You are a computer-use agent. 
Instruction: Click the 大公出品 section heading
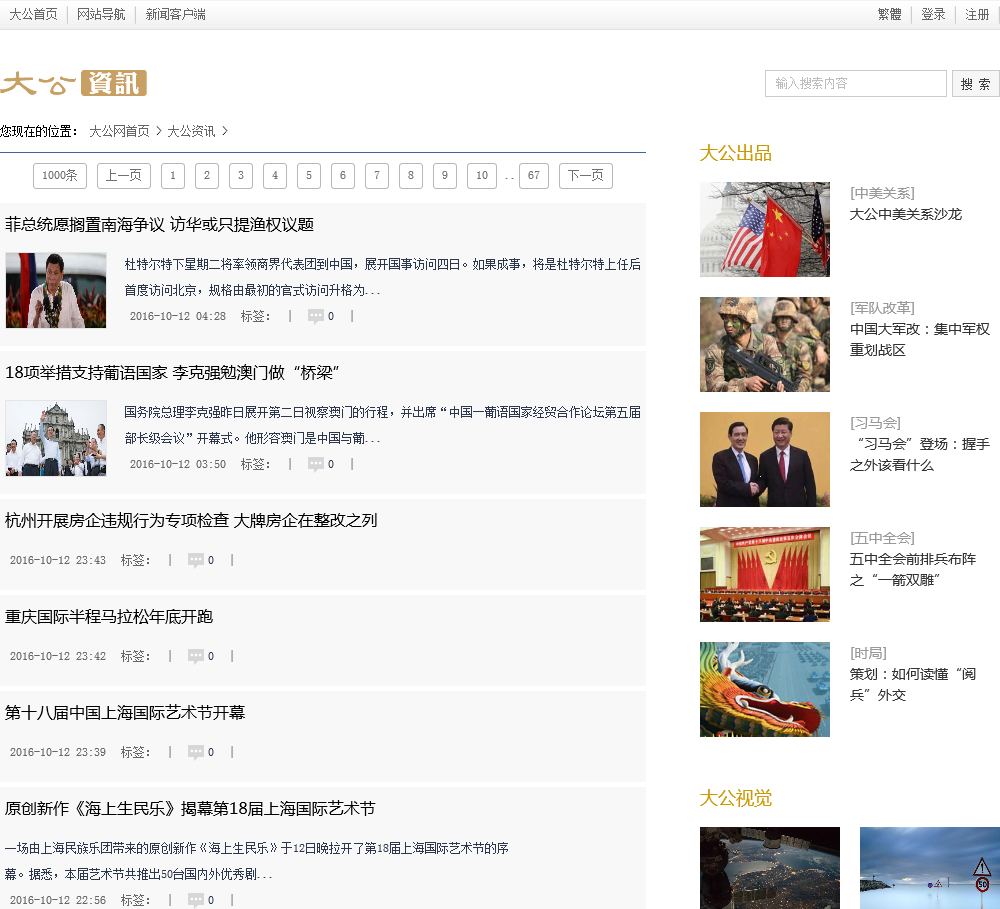coord(735,153)
